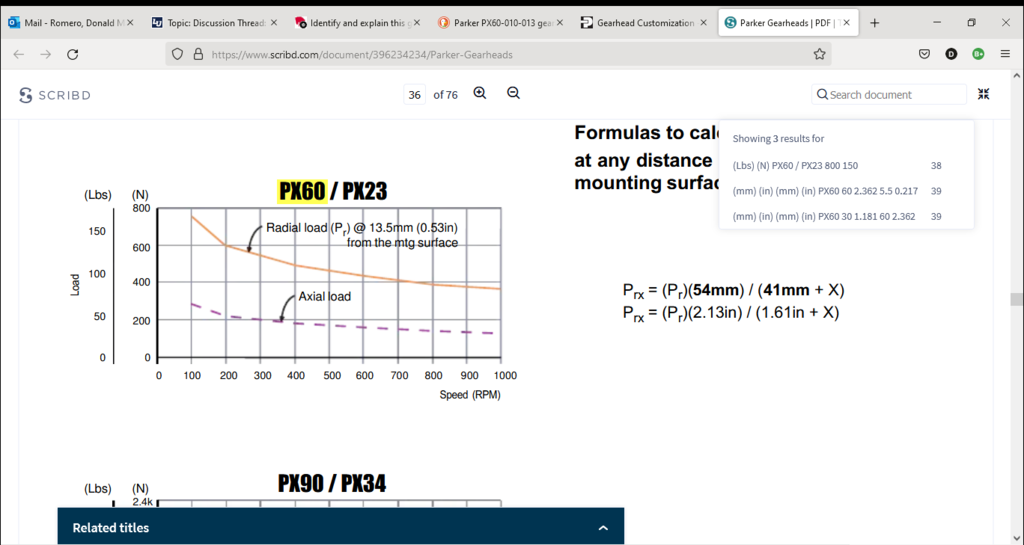Reload the page using the refresh icon

[72, 54]
